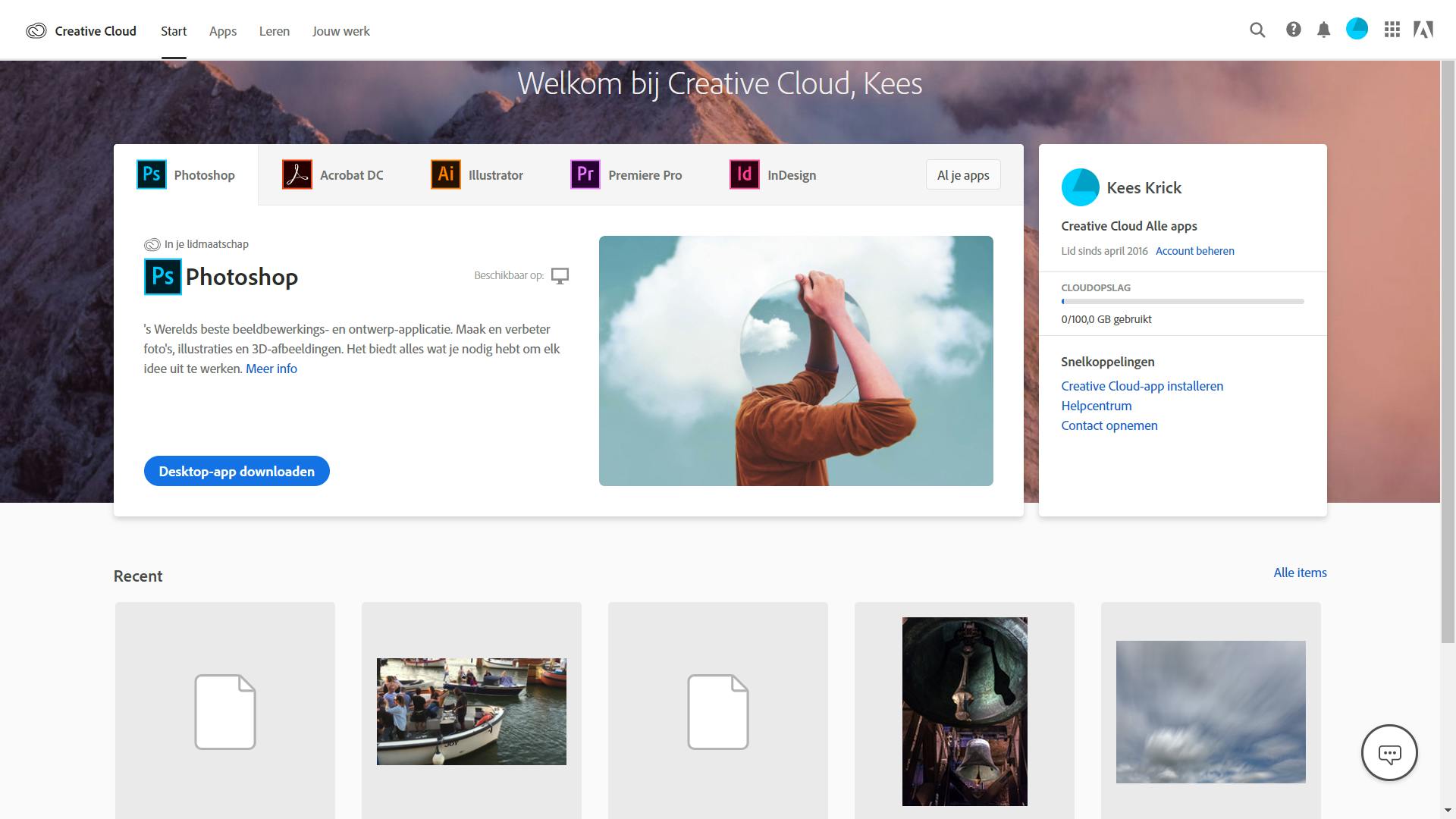Screen dimensions: 1456x819
Task: Click the cloud storage usage bar
Action: (x=1182, y=302)
